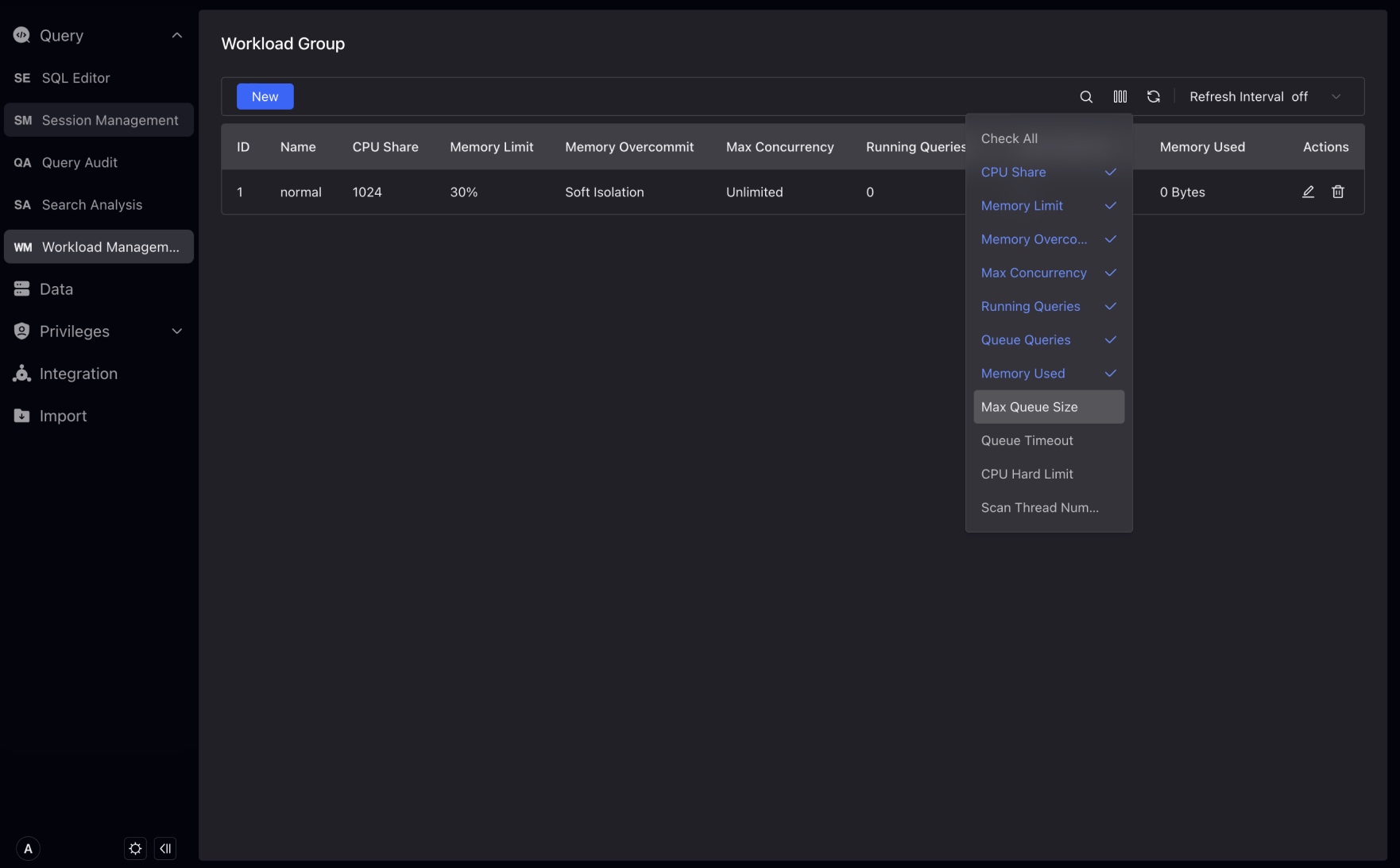1400x868 pixels.
Task: Click the New button
Action: 265,97
